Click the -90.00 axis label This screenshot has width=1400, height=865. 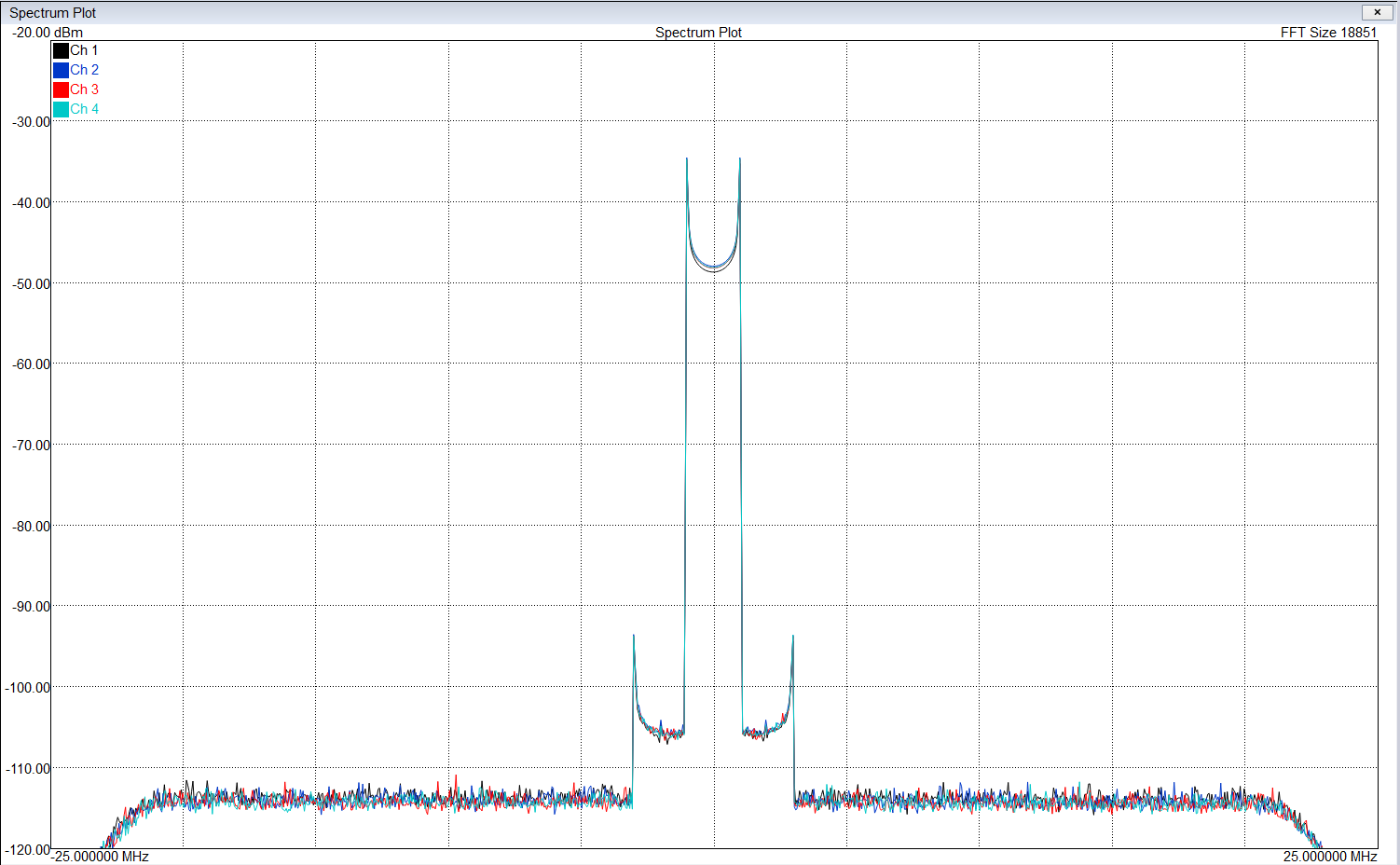[31, 607]
